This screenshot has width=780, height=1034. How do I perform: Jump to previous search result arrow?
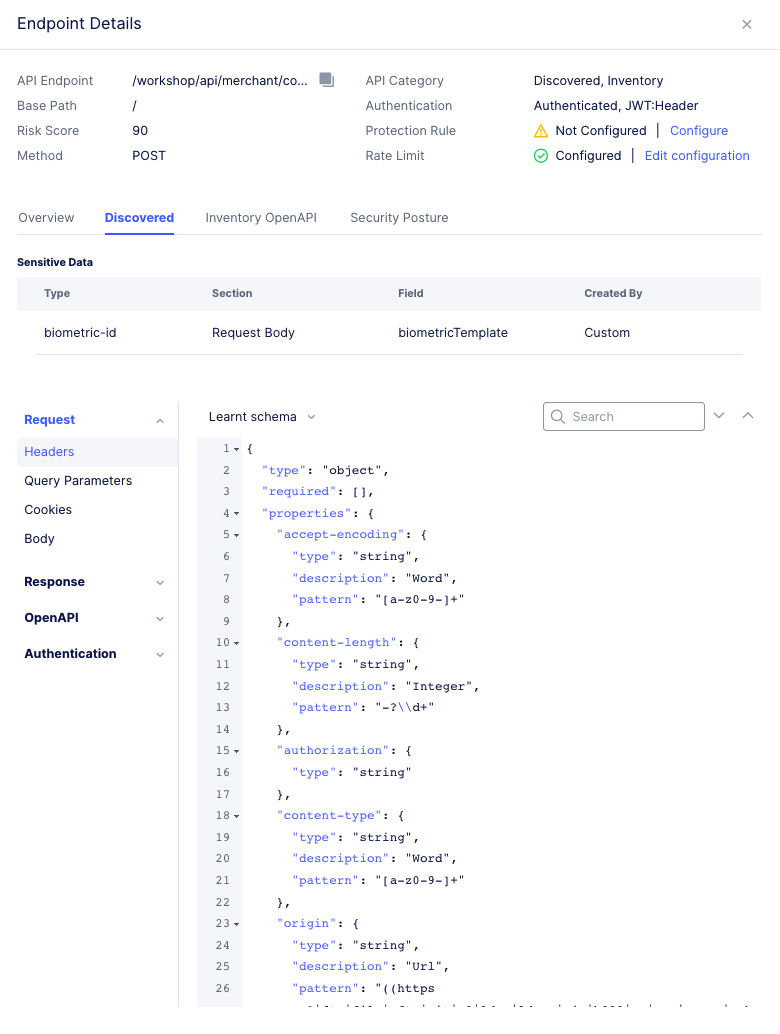point(747,416)
